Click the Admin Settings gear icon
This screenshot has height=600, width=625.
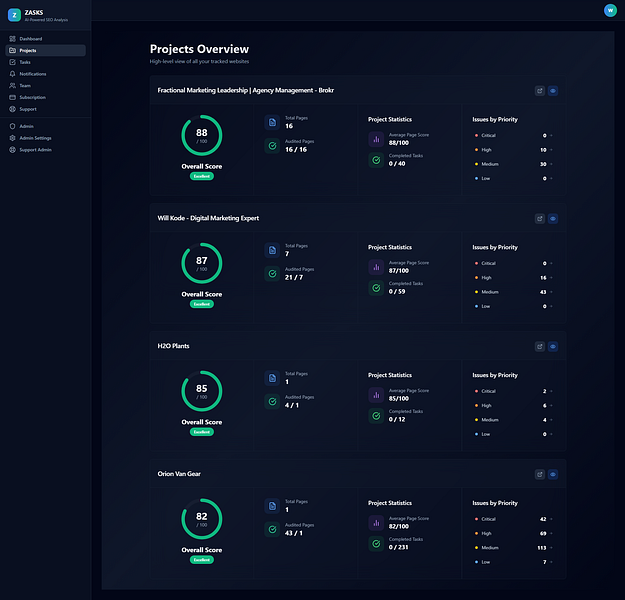12,138
